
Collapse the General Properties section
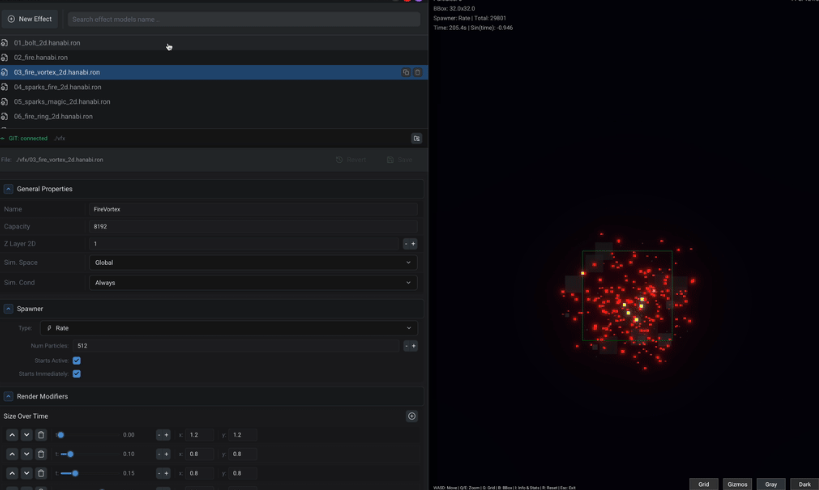(x=8, y=189)
